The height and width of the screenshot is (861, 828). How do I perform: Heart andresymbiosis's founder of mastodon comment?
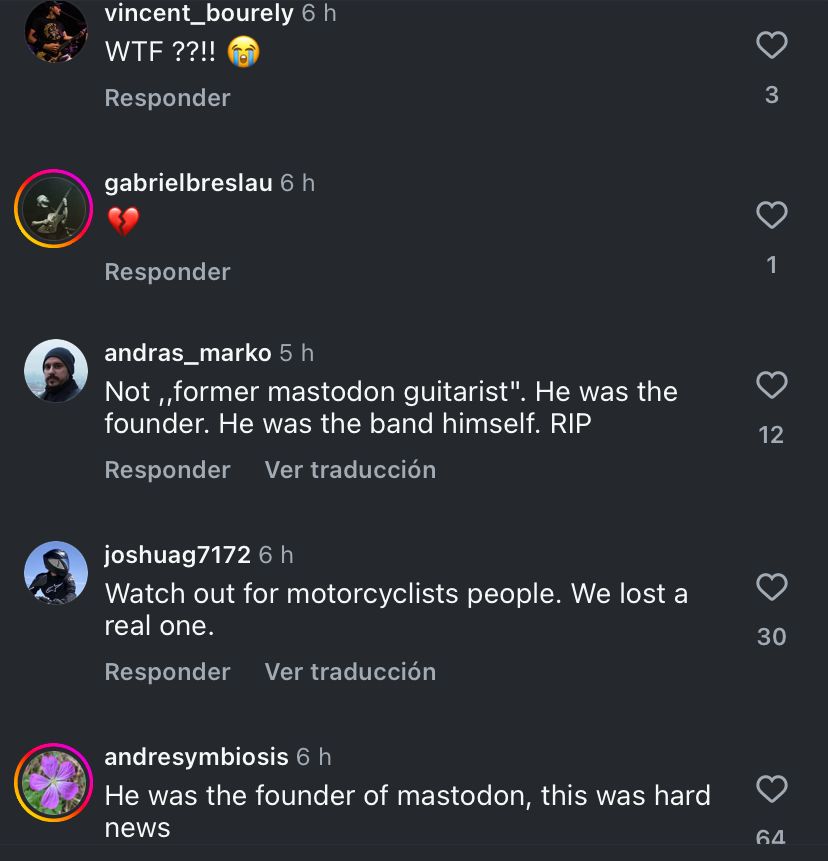(771, 789)
